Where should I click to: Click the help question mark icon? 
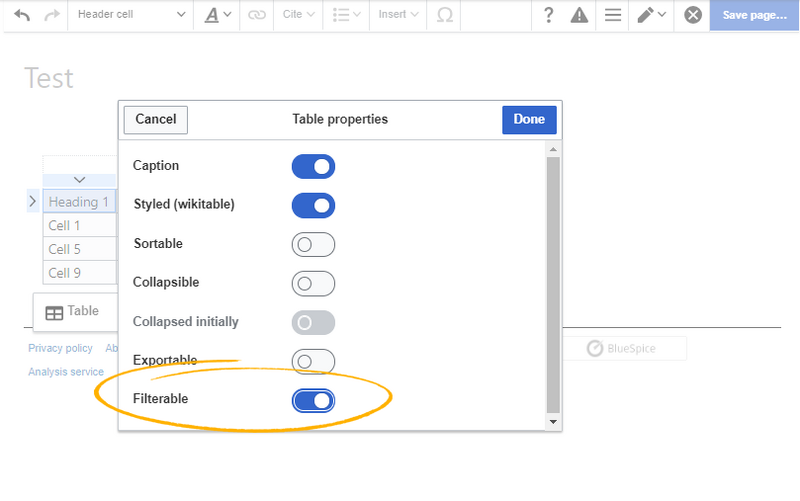(x=548, y=15)
